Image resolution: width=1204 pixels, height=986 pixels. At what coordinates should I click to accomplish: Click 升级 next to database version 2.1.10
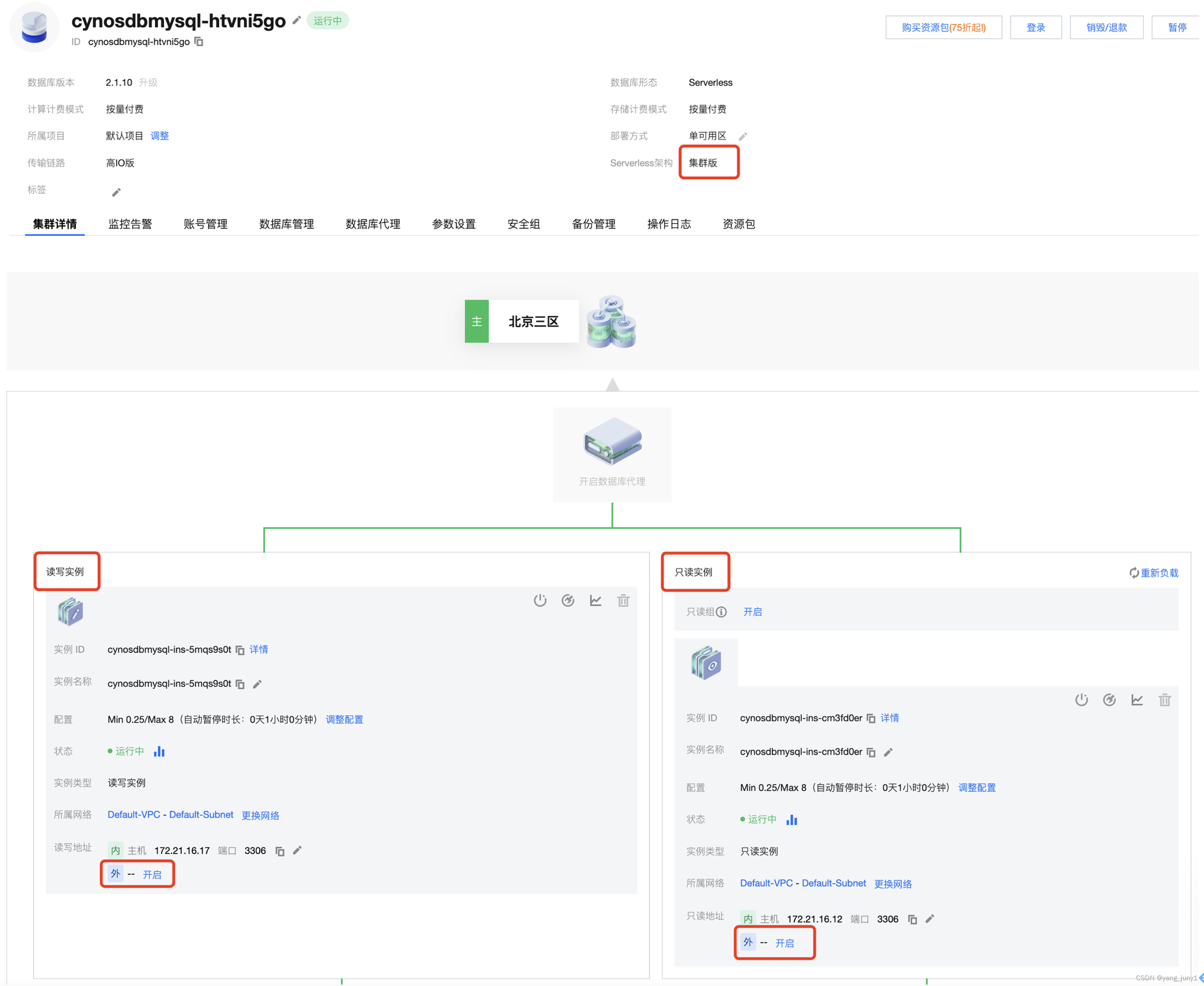[x=148, y=82]
